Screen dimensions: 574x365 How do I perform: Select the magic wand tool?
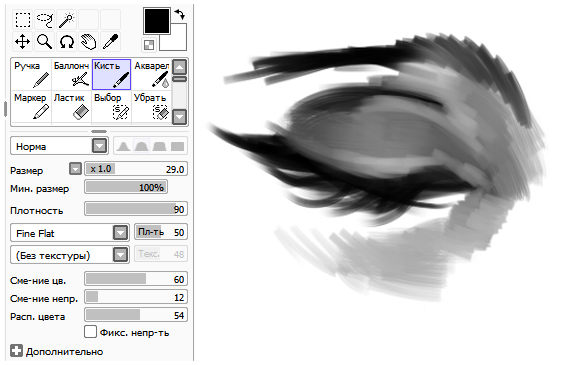click(67, 19)
